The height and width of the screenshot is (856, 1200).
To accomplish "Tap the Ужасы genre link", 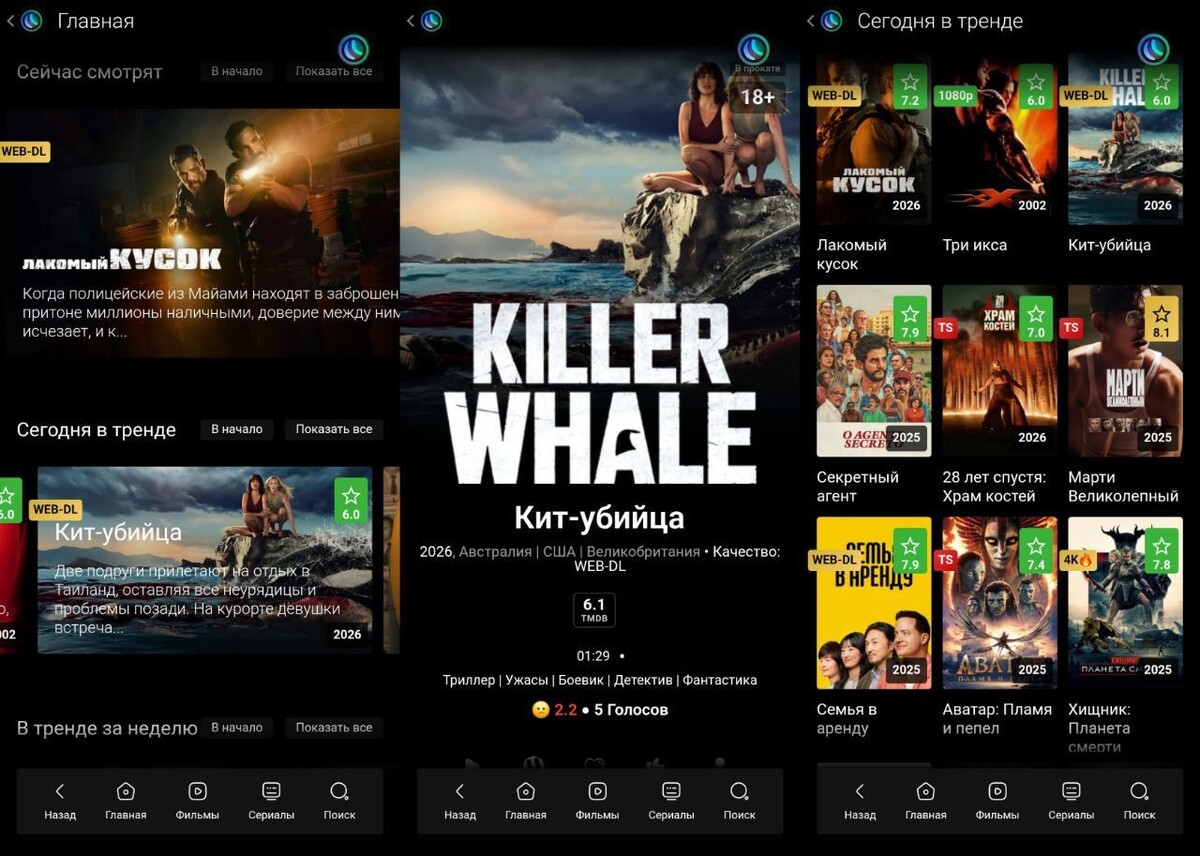I will point(526,680).
